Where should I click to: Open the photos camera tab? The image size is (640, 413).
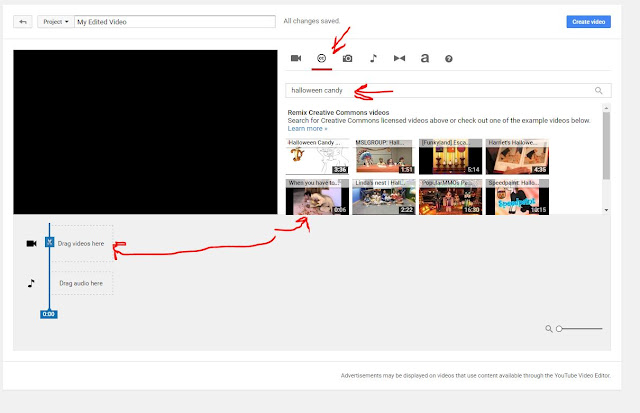point(347,58)
